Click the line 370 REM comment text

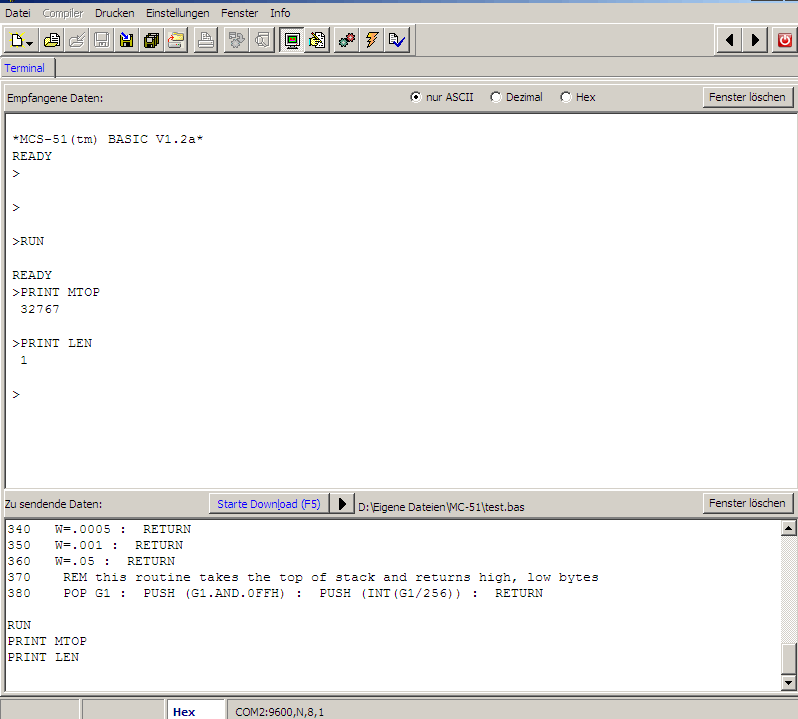[x=331, y=577]
